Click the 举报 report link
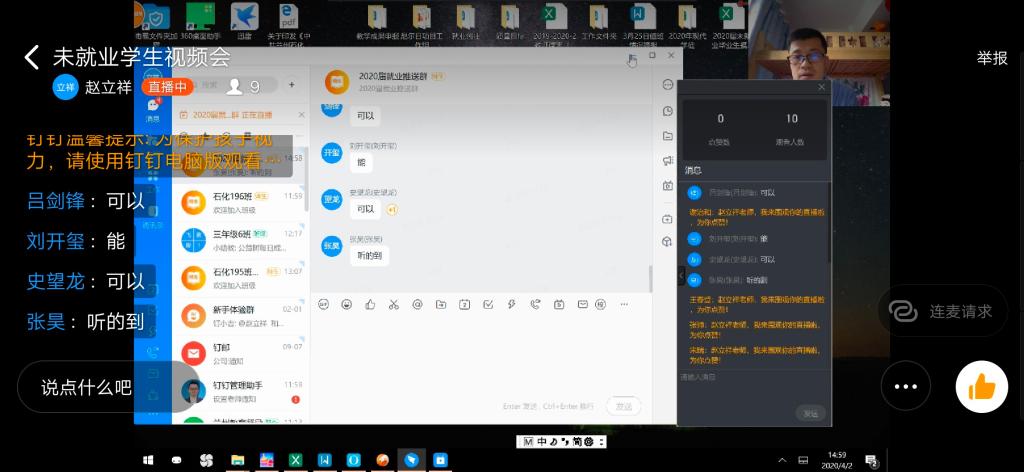Viewport: 1024px width, 472px height. click(991, 58)
